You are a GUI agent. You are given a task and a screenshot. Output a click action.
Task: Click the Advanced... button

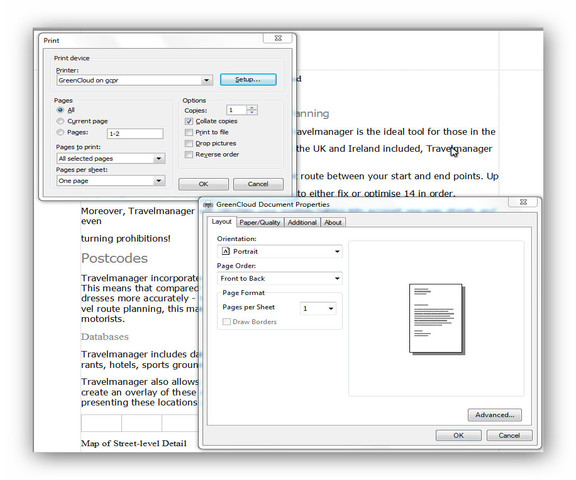click(x=495, y=415)
